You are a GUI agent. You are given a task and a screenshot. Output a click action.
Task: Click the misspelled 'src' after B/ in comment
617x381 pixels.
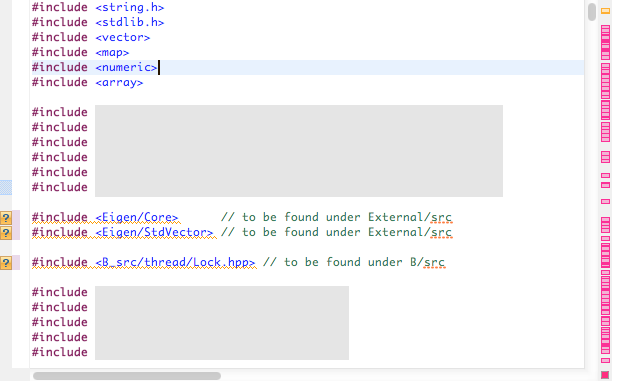434,262
